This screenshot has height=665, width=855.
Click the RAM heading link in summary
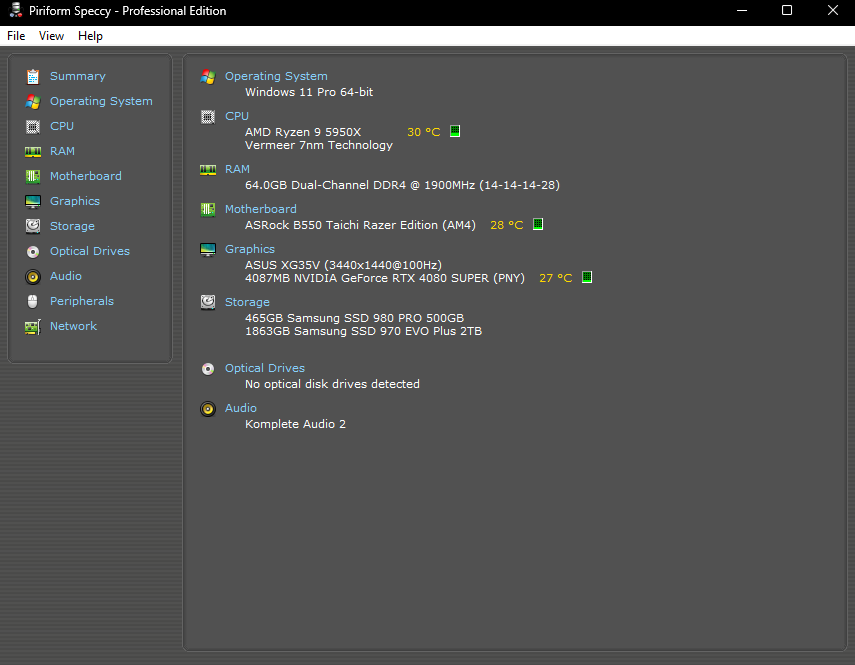(237, 170)
